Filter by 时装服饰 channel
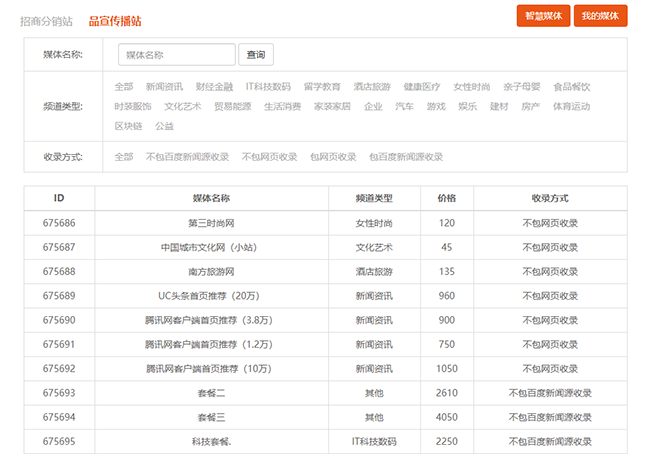 pos(133,107)
